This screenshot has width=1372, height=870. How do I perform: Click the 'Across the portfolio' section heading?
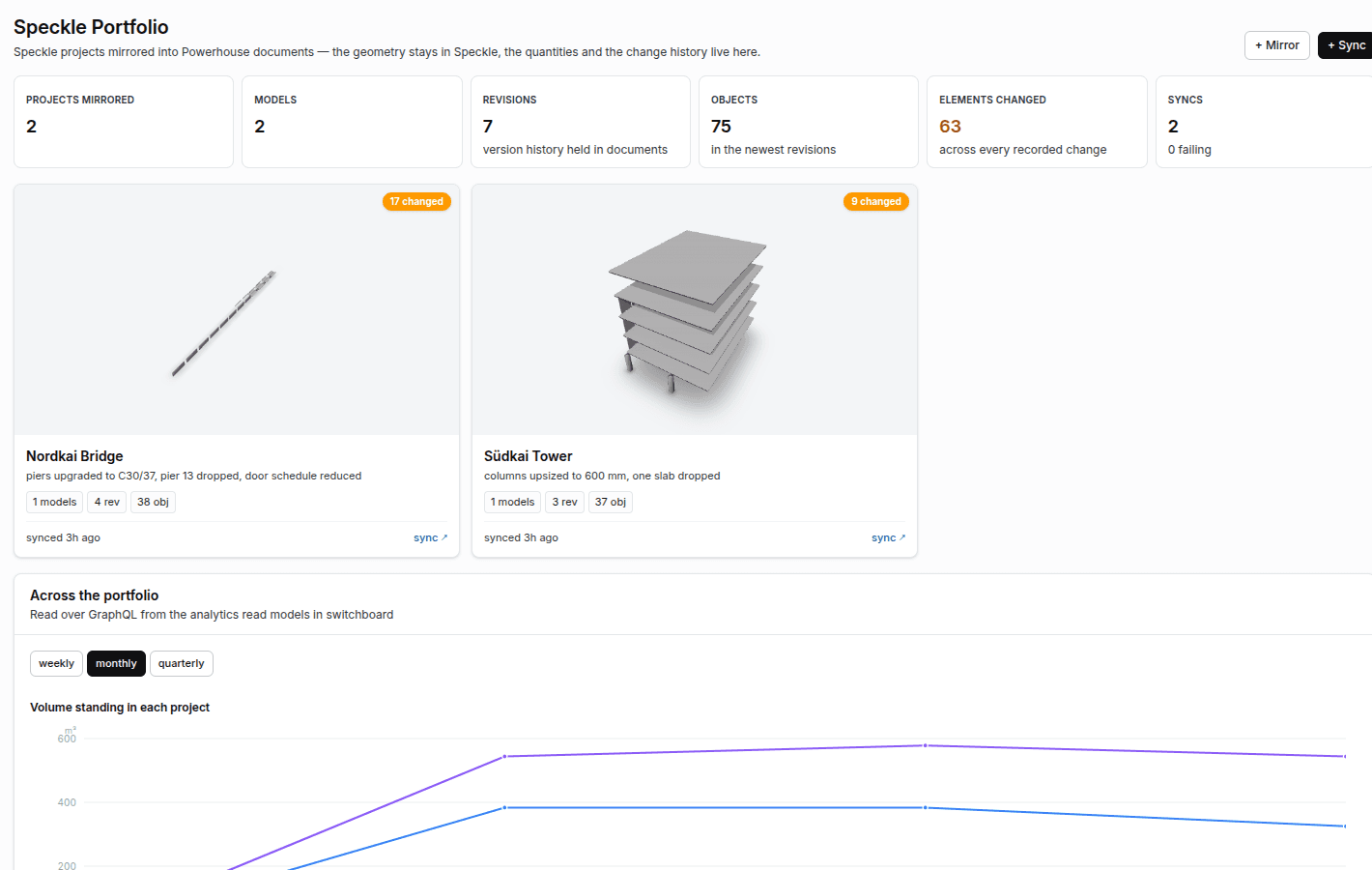coord(94,595)
